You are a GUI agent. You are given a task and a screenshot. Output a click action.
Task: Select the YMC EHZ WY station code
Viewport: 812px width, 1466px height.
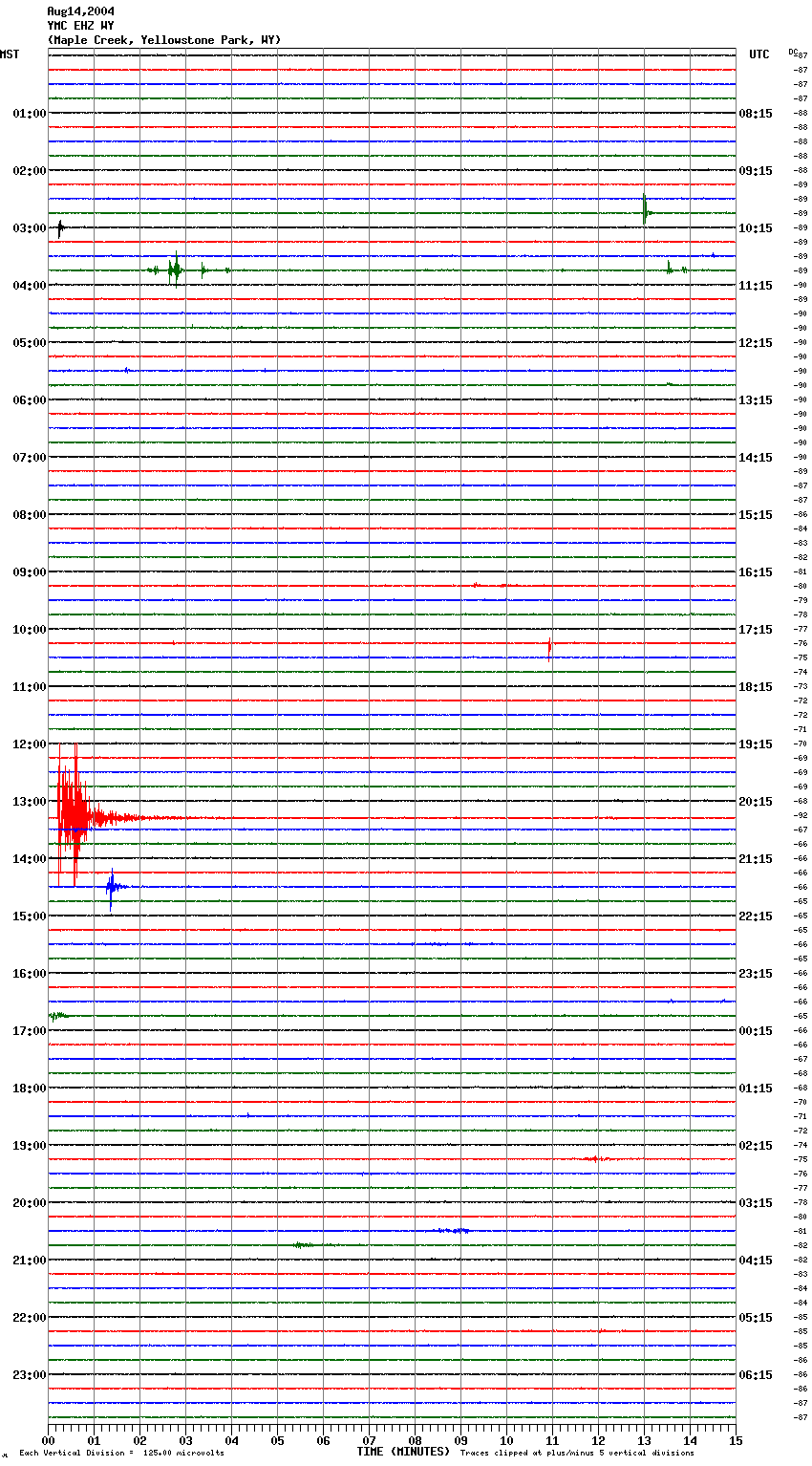pyautogui.click(x=80, y=26)
